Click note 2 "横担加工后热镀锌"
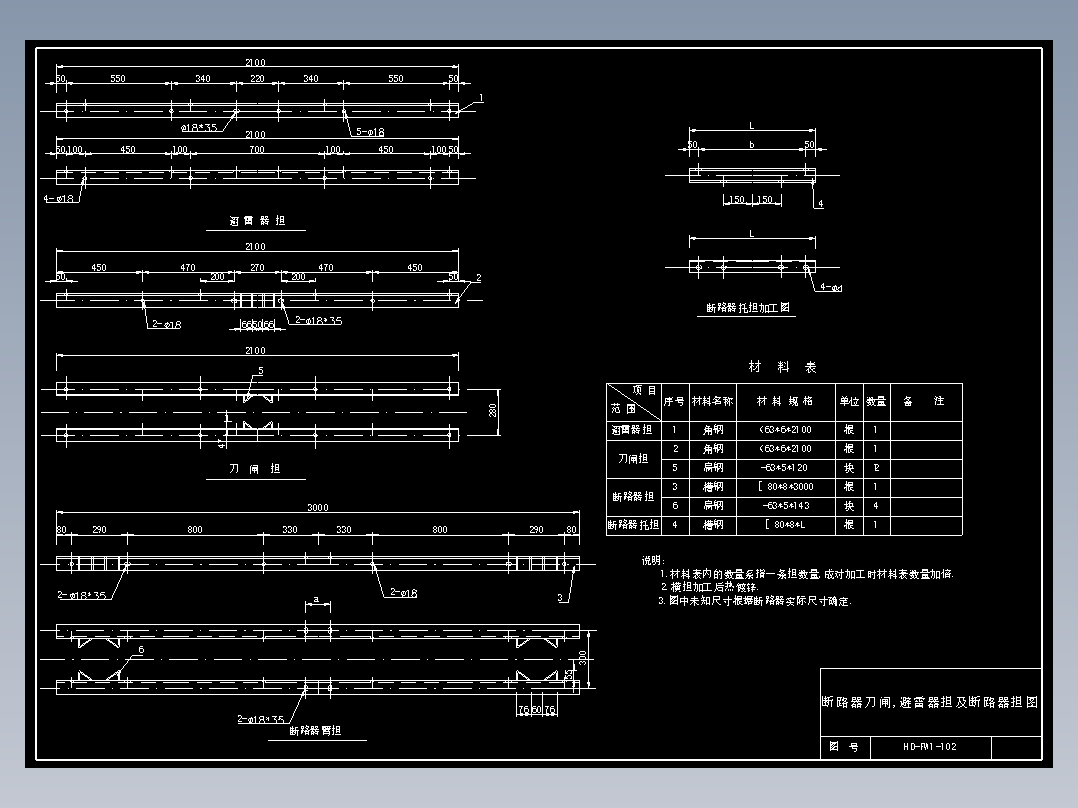This screenshot has width=1078, height=808. coord(710,587)
